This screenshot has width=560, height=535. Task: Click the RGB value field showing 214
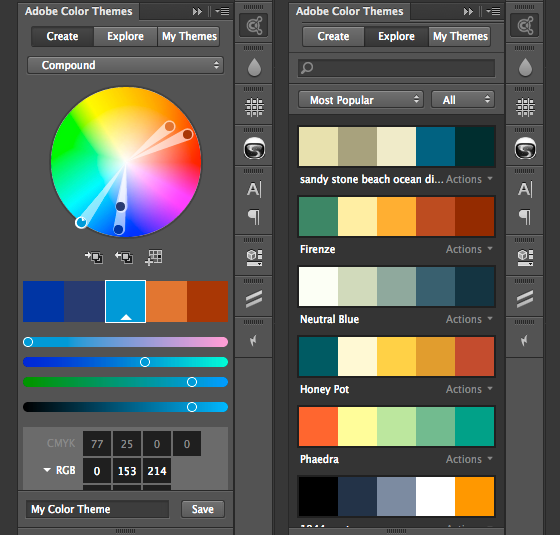pyautogui.click(x=157, y=471)
